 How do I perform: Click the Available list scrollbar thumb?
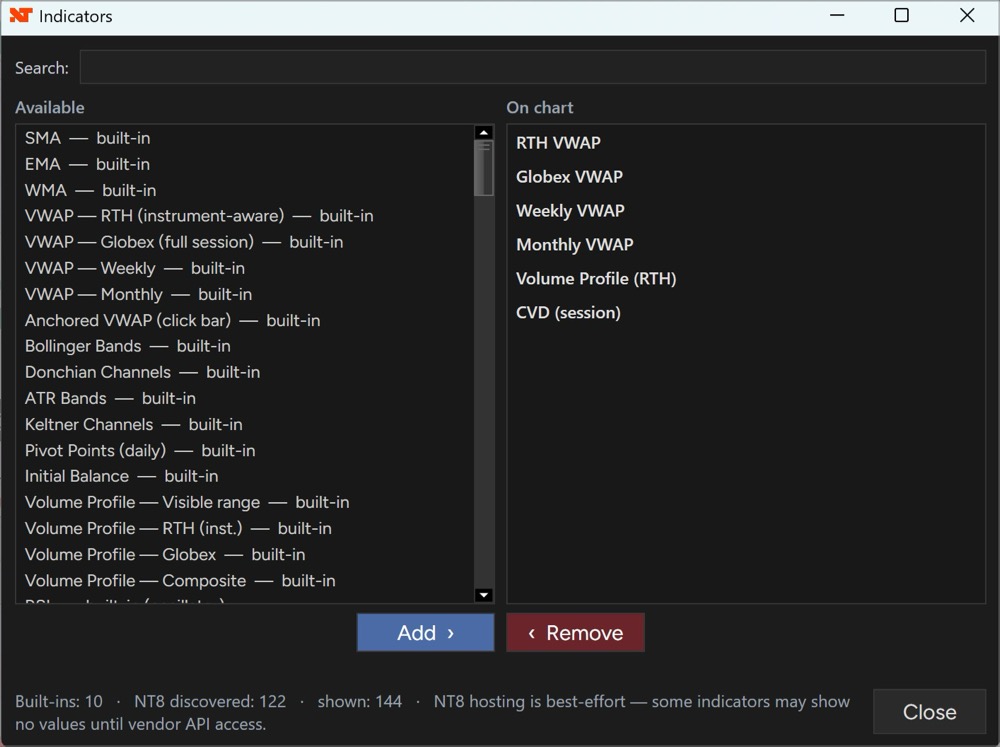tap(484, 168)
